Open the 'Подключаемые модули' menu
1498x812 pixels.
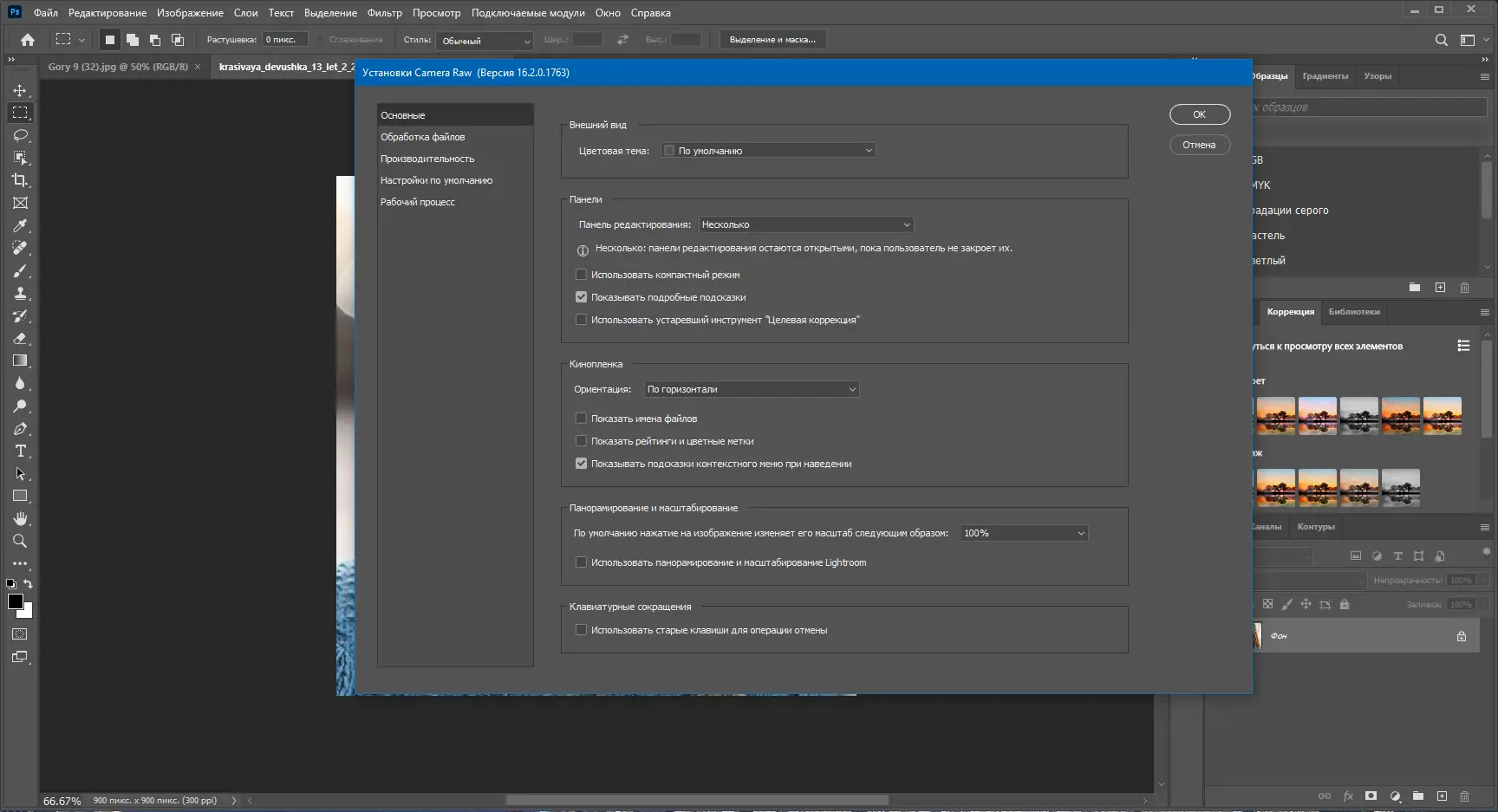(x=528, y=13)
